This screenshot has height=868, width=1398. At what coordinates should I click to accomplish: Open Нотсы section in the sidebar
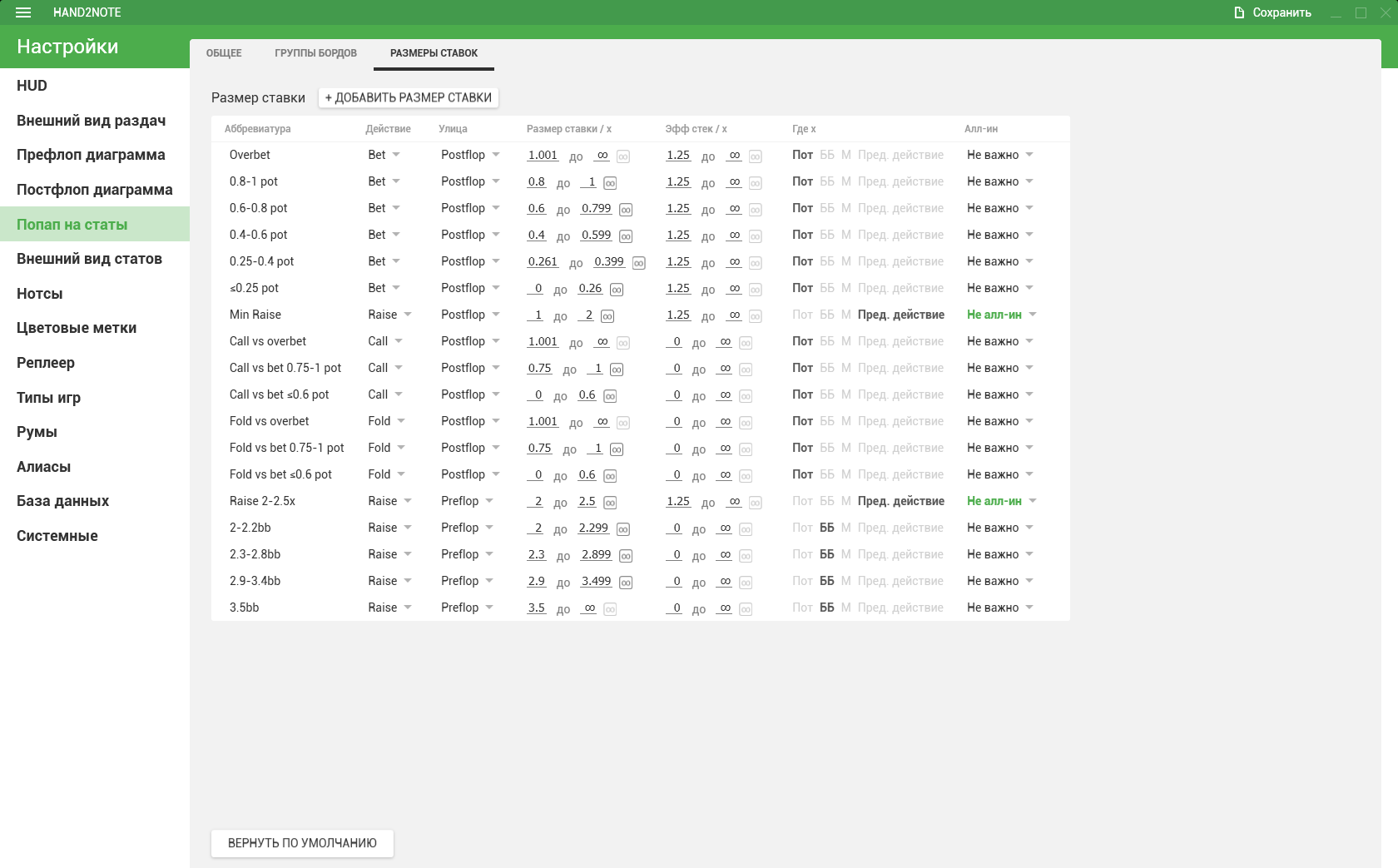click(95, 294)
